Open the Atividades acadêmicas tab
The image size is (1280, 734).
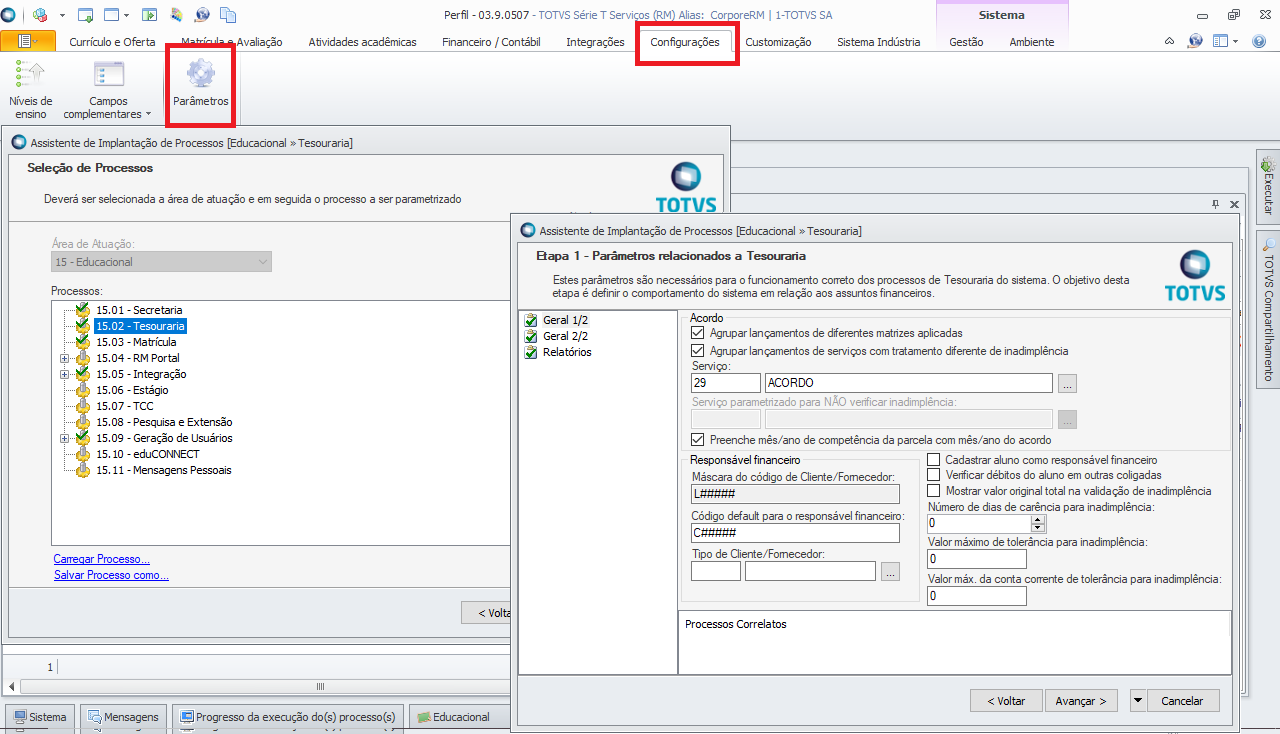click(x=362, y=42)
